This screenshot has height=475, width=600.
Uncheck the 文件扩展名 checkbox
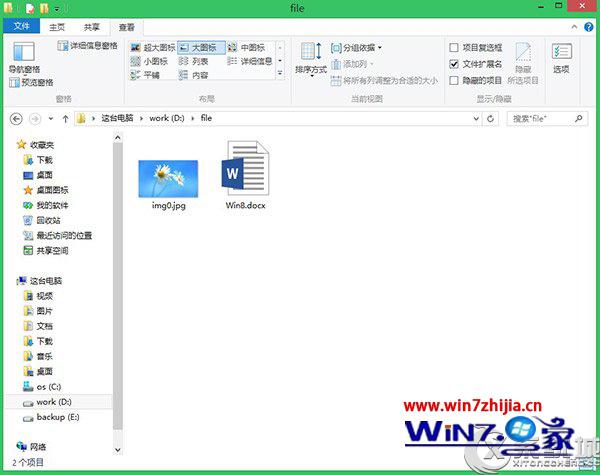pos(454,64)
